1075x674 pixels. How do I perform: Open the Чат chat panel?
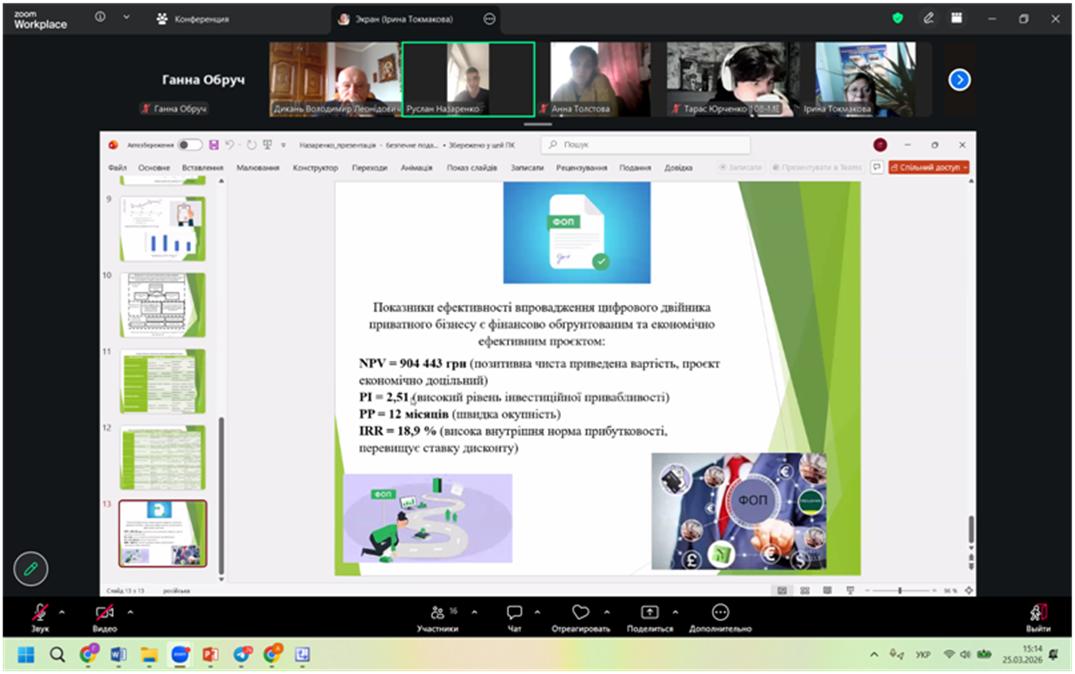click(x=514, y=613)
